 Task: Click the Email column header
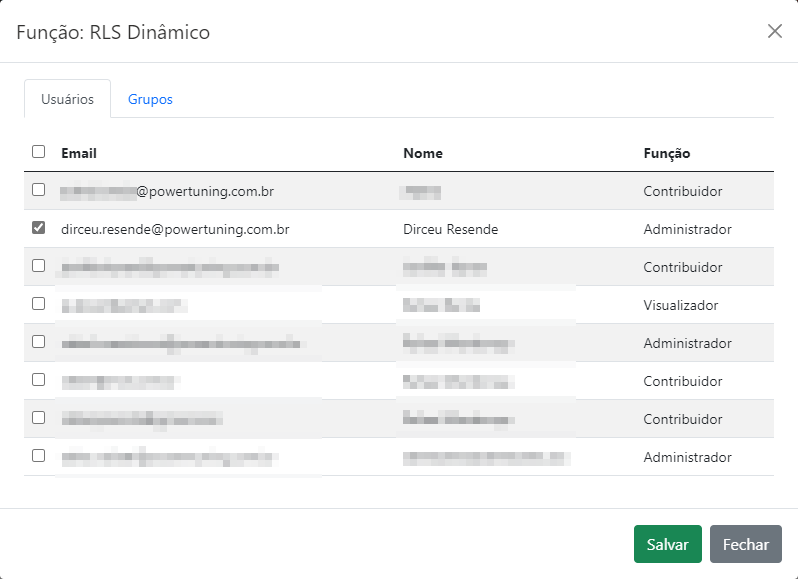pyautogui.click(x=79, y=153)
